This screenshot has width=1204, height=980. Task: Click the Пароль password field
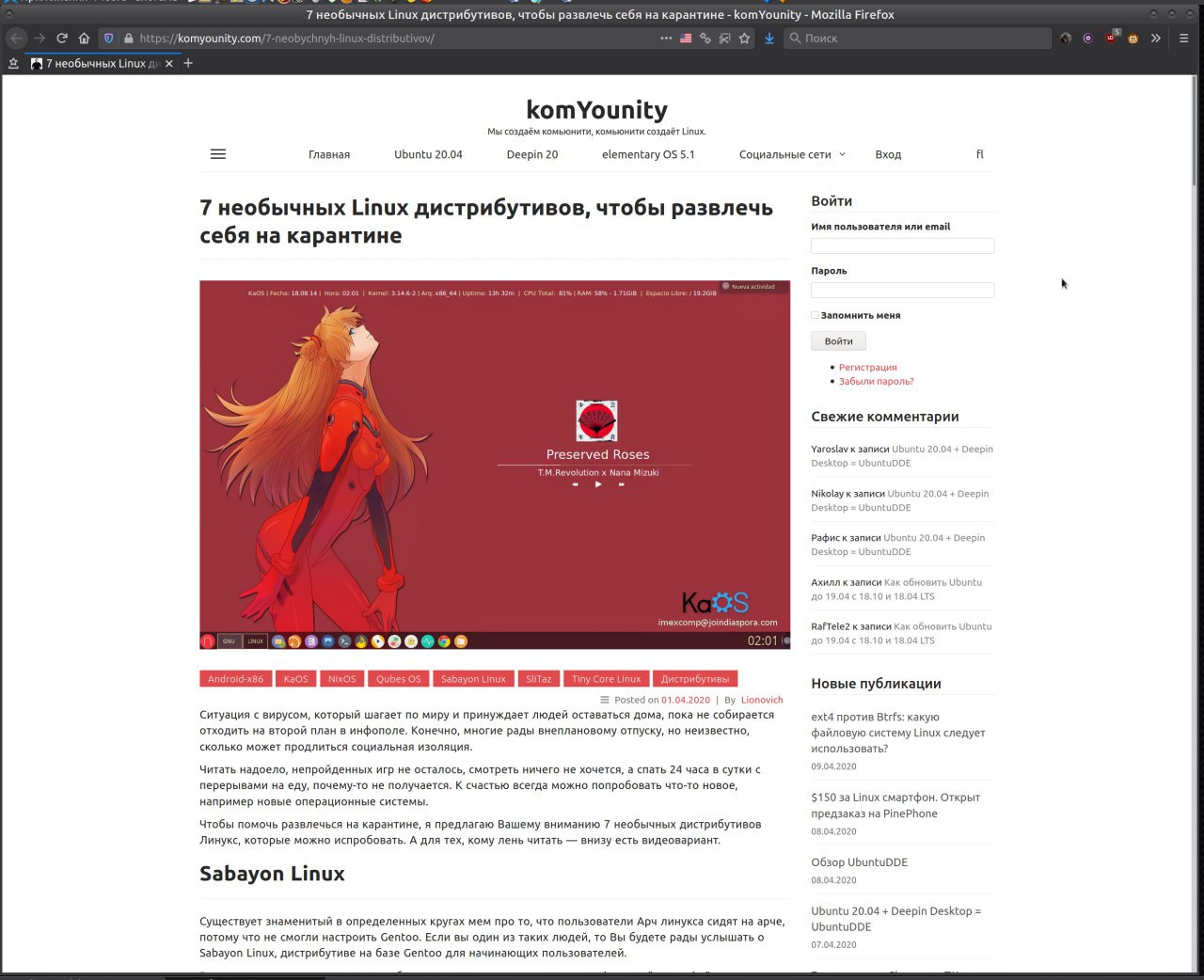[902, 290]
